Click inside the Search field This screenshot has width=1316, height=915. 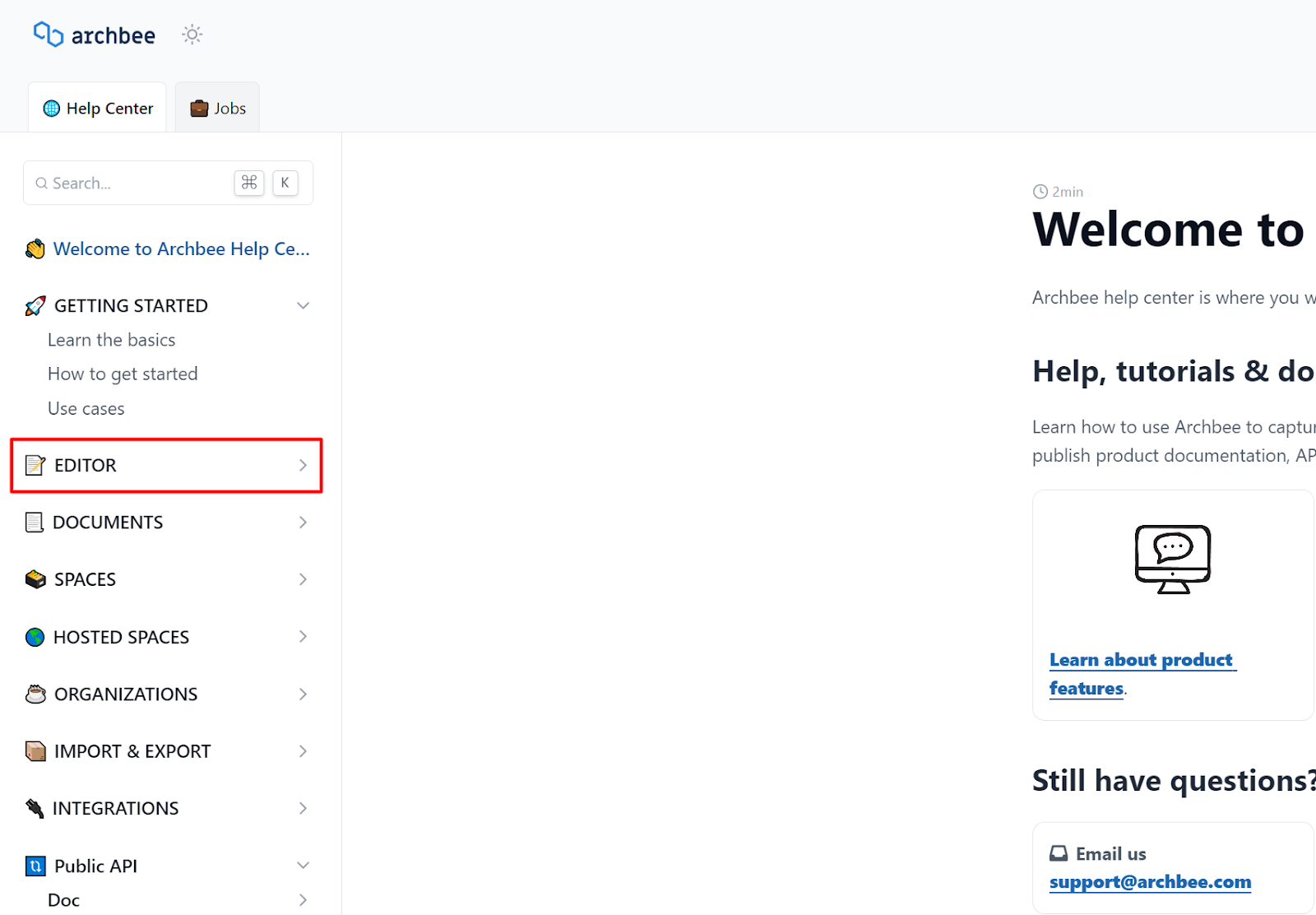132,183
